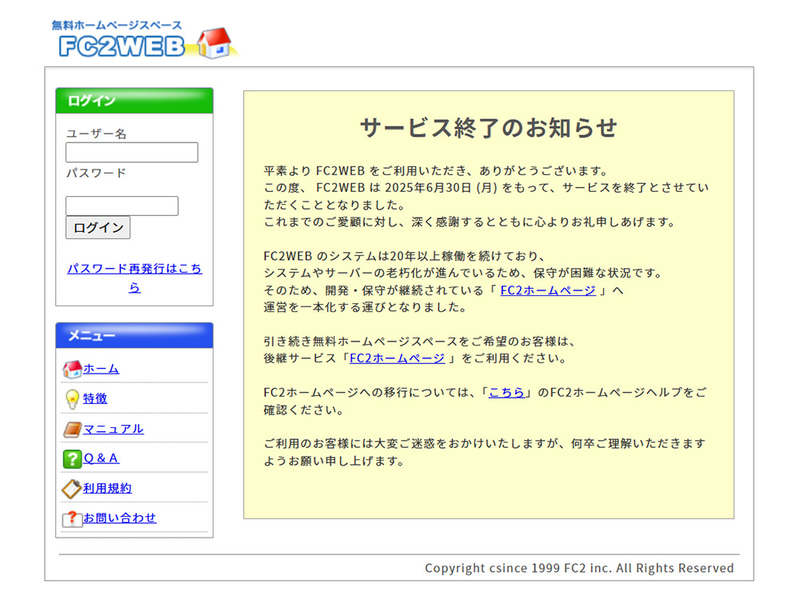Open FC2ホームページ link after 後継サービス
The height and width of the screenshot is (600, 800).
click(x=397, y=358)
